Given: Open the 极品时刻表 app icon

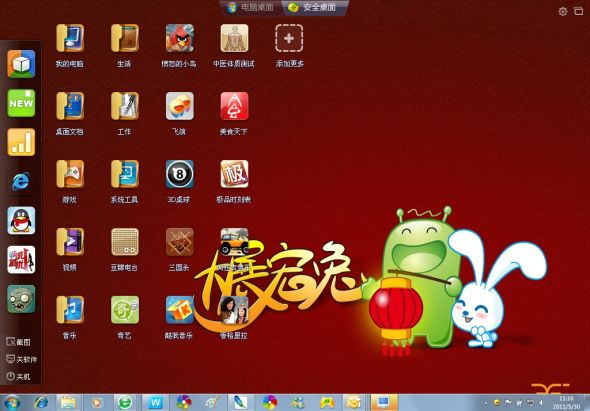Looking at the screenshot, I should point(234,174).
